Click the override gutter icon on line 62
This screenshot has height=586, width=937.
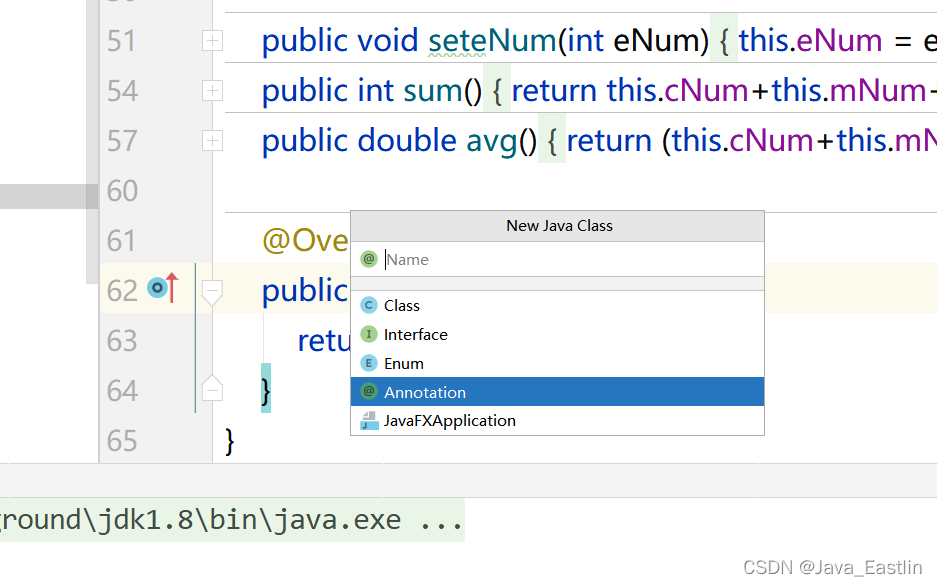(163, 288)
